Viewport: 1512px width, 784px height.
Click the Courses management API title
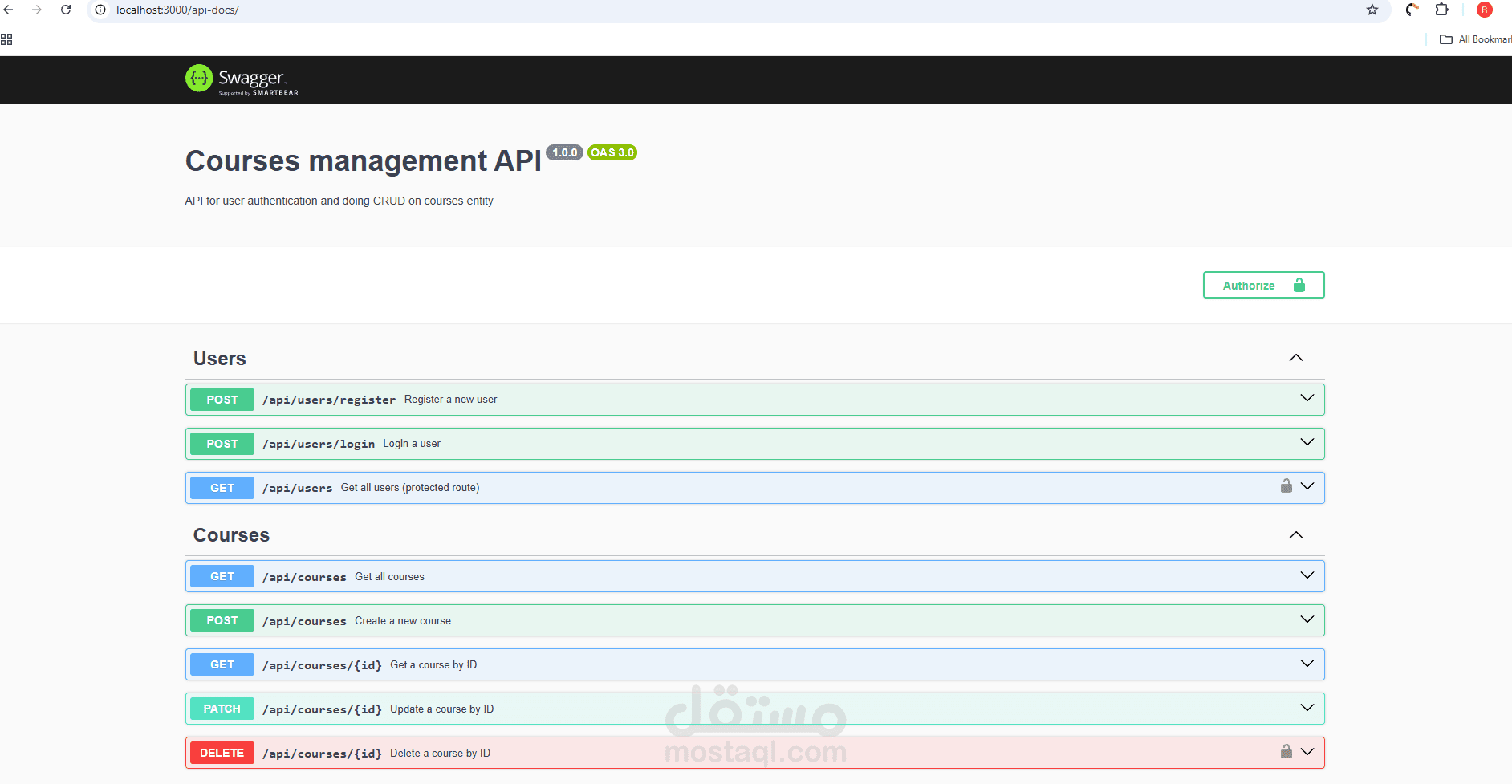[x=364, y=161]
